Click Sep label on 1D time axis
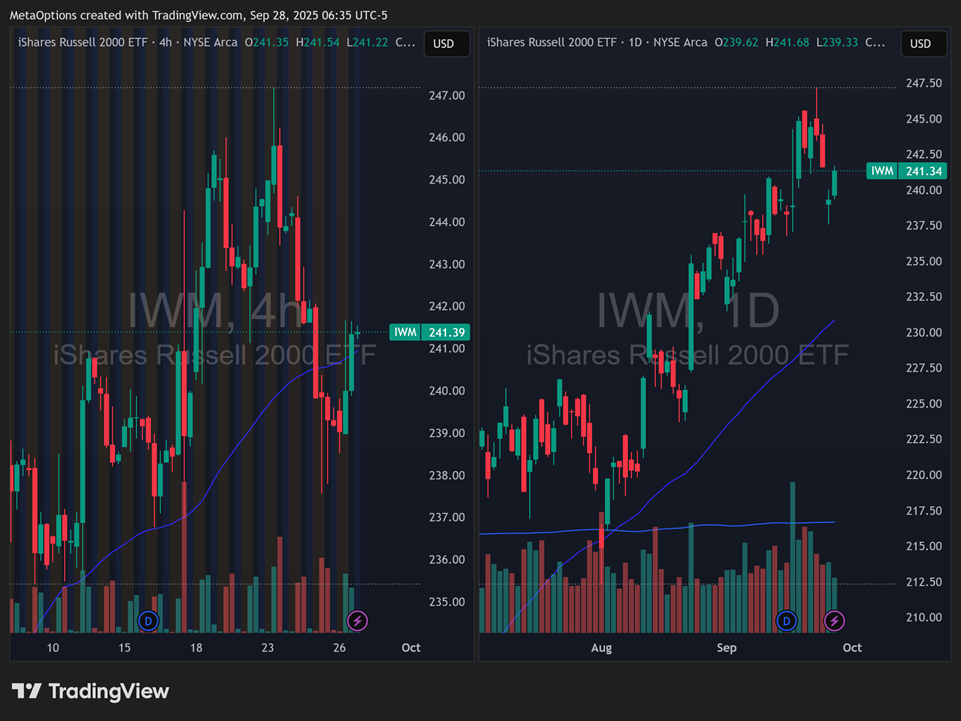The height and width of the screenshot is (721, 961). (x=726, y=648)
